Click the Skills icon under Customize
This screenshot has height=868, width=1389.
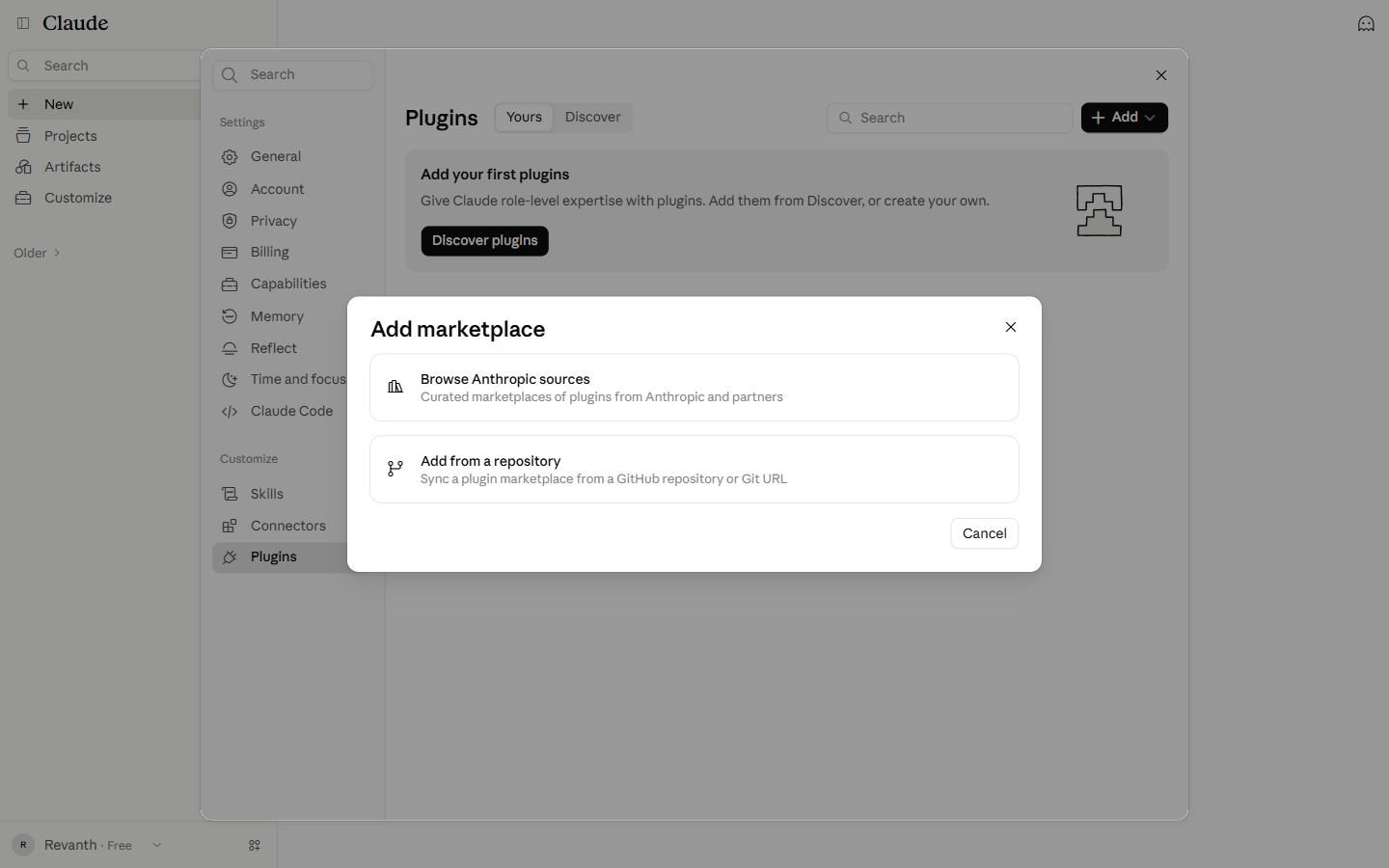[230, 494]
